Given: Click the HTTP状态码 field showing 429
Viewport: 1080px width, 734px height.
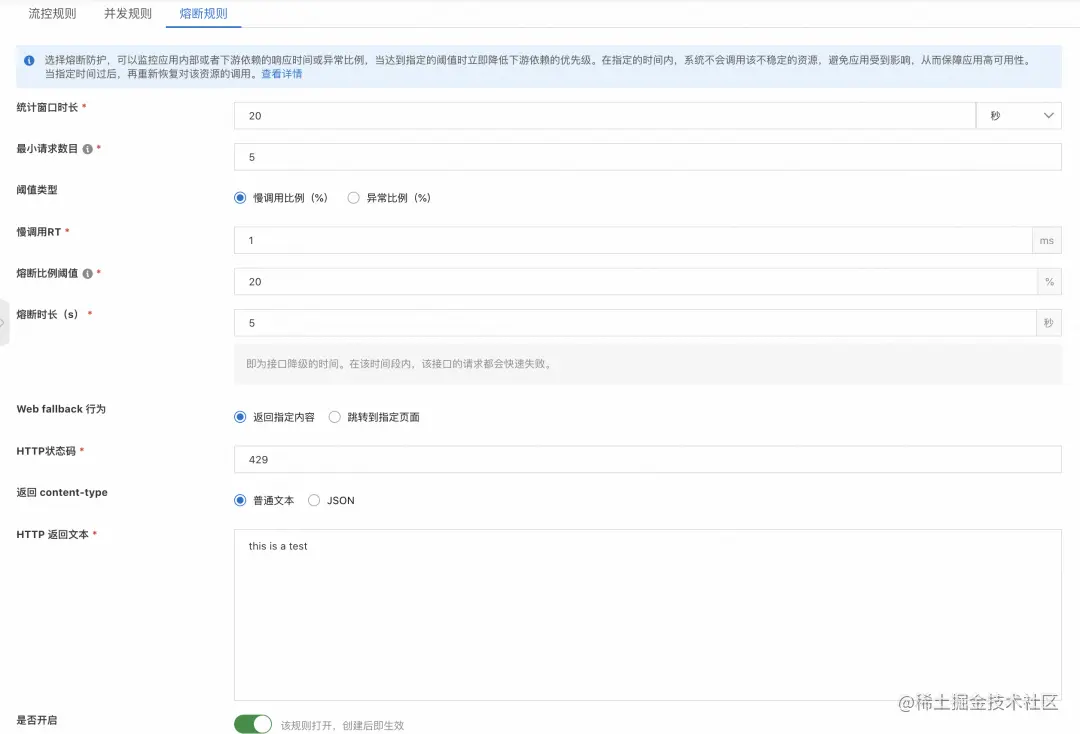Looking at the screenshot, I should tap(647, 459).
